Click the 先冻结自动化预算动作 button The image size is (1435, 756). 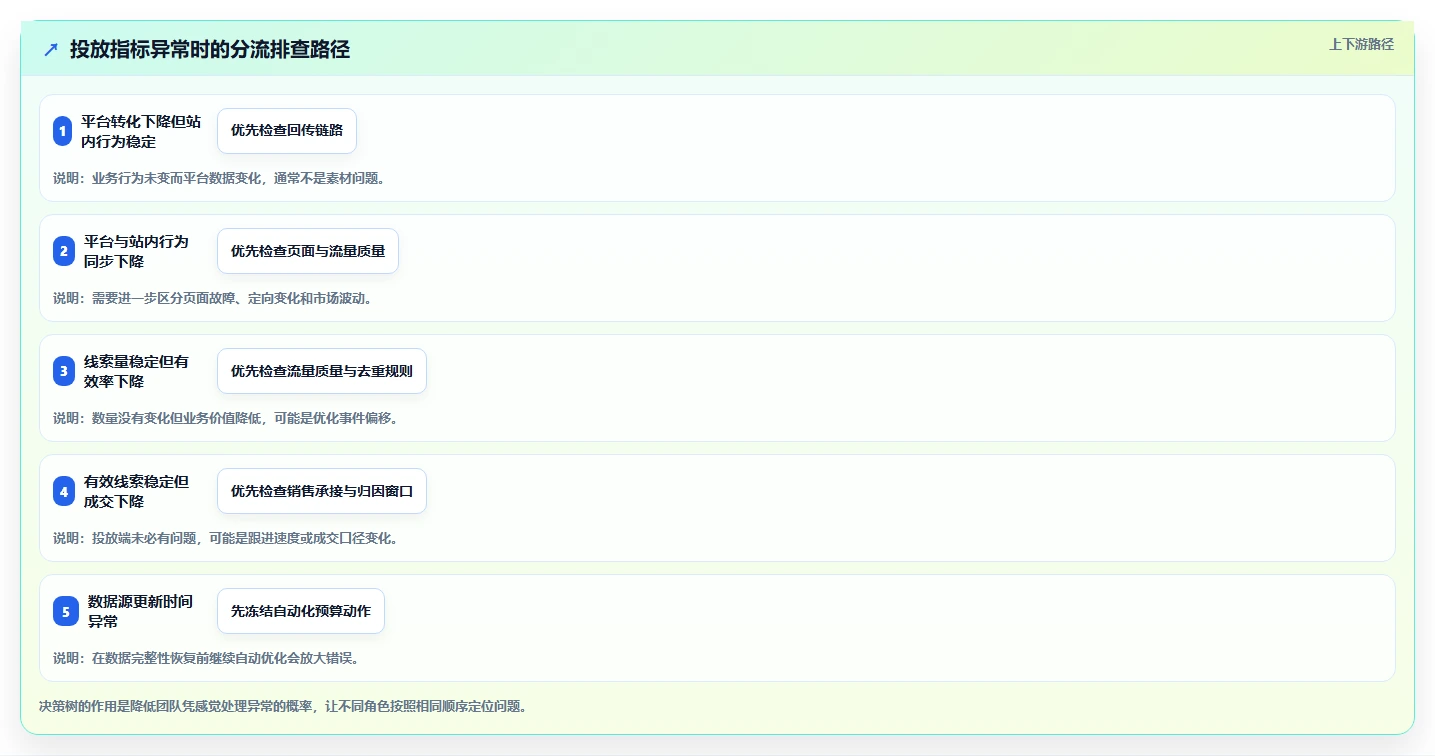[x=301, y=611]
